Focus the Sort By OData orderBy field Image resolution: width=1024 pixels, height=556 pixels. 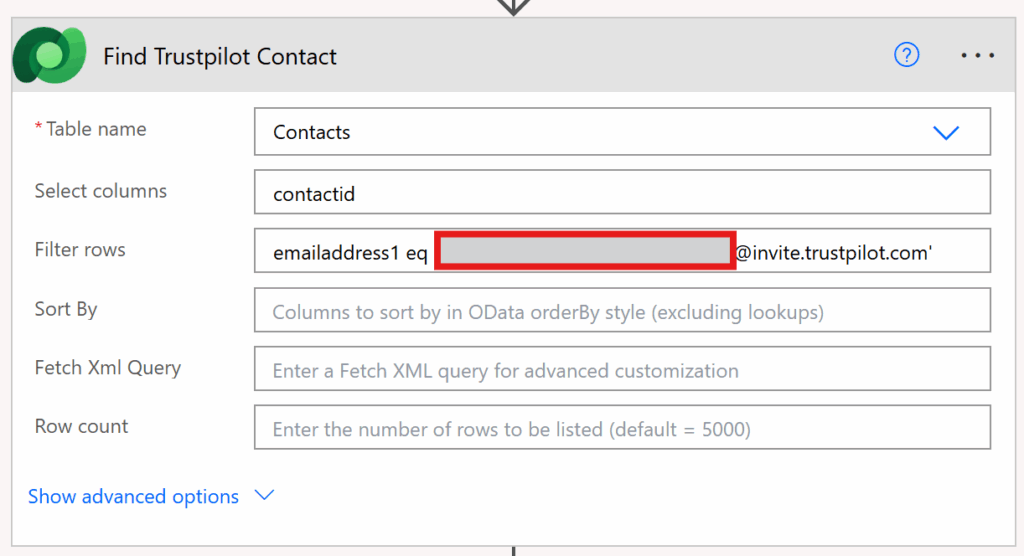click(x=622, y=312)
